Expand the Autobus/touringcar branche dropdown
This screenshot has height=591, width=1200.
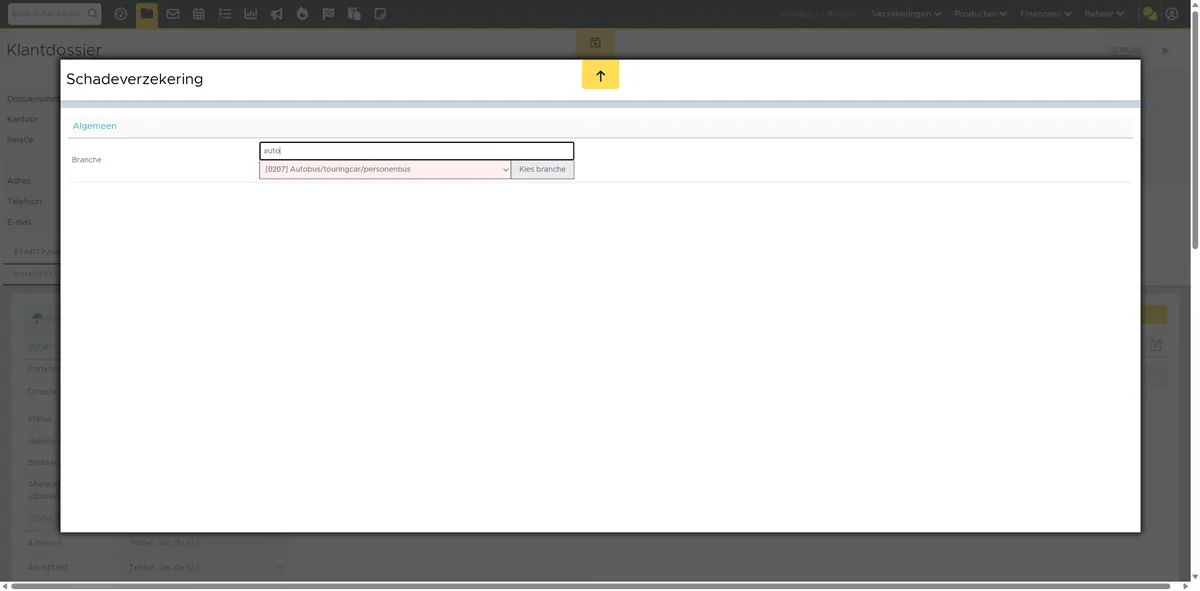pos(385,170)
